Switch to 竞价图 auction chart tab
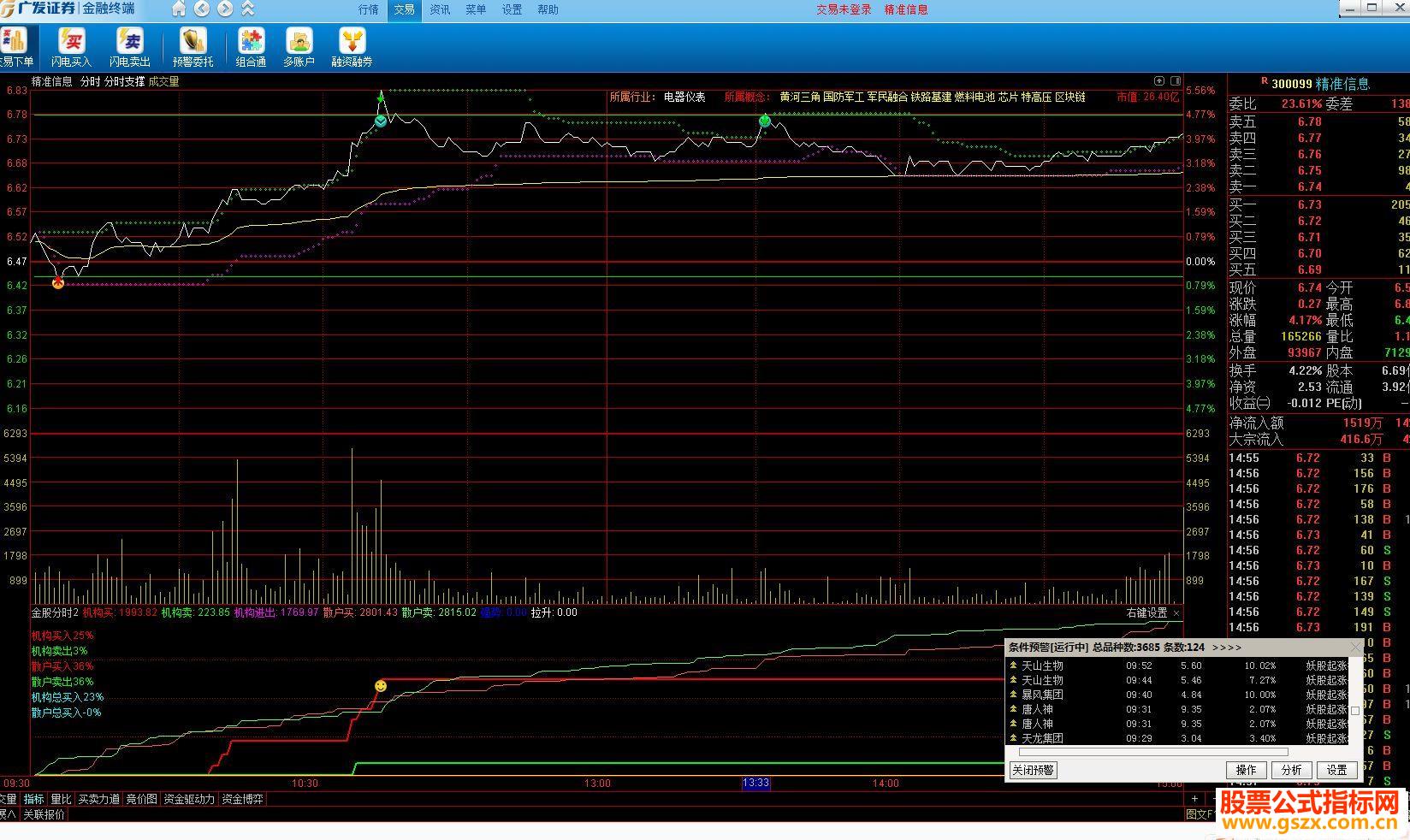1410x840 pixels. tap(142, 799)
